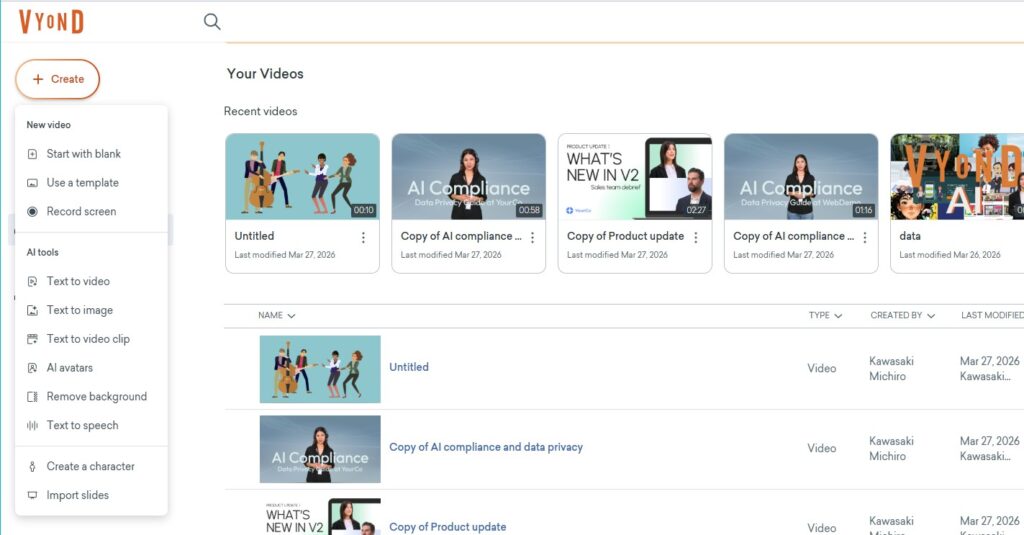The height and width of the screenshot is (535, 1024).
Task: Click the Text to speech waveform icon
Action: [33, 426]
